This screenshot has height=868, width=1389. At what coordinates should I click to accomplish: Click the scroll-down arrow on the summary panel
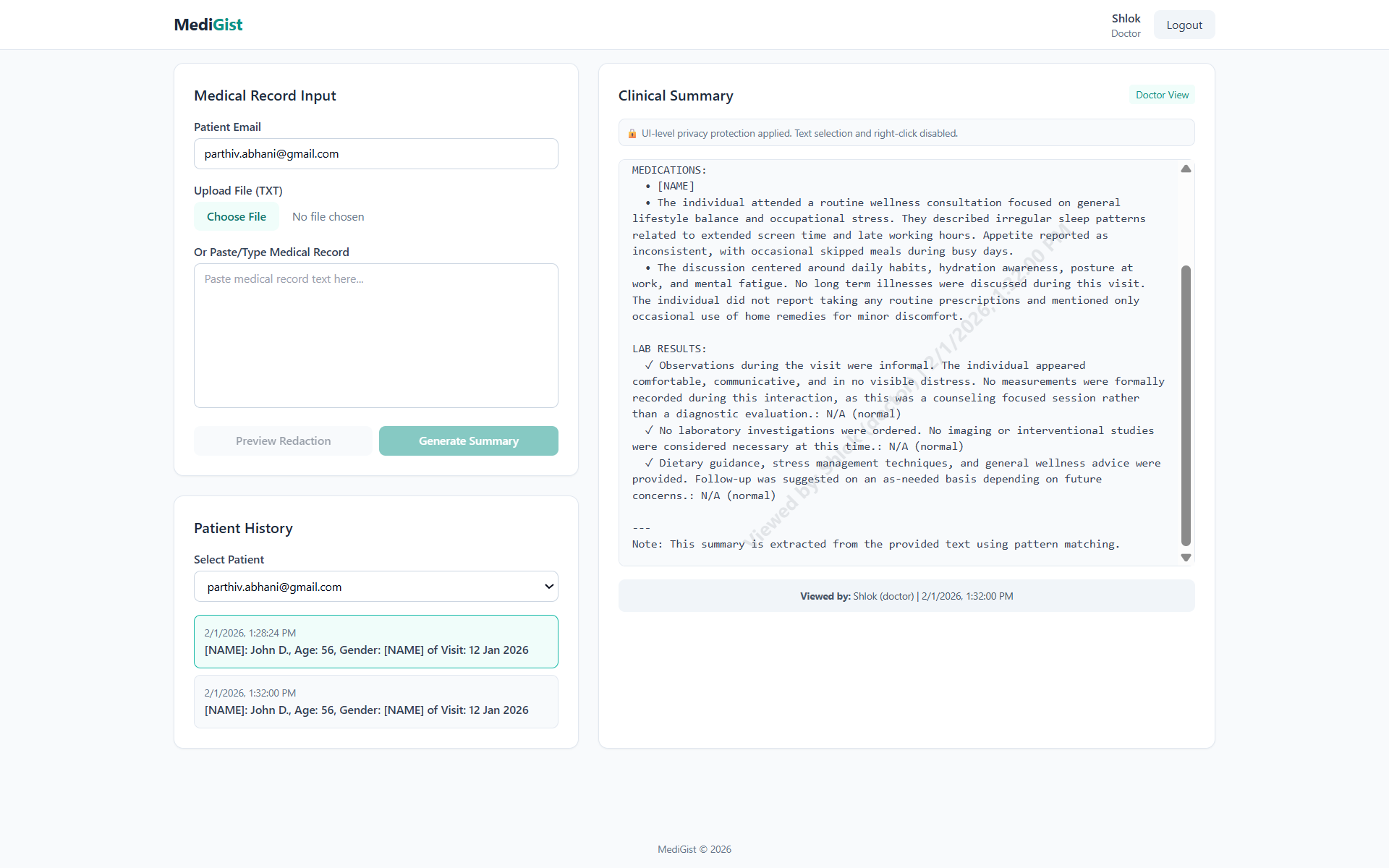tap(1186, 557)
